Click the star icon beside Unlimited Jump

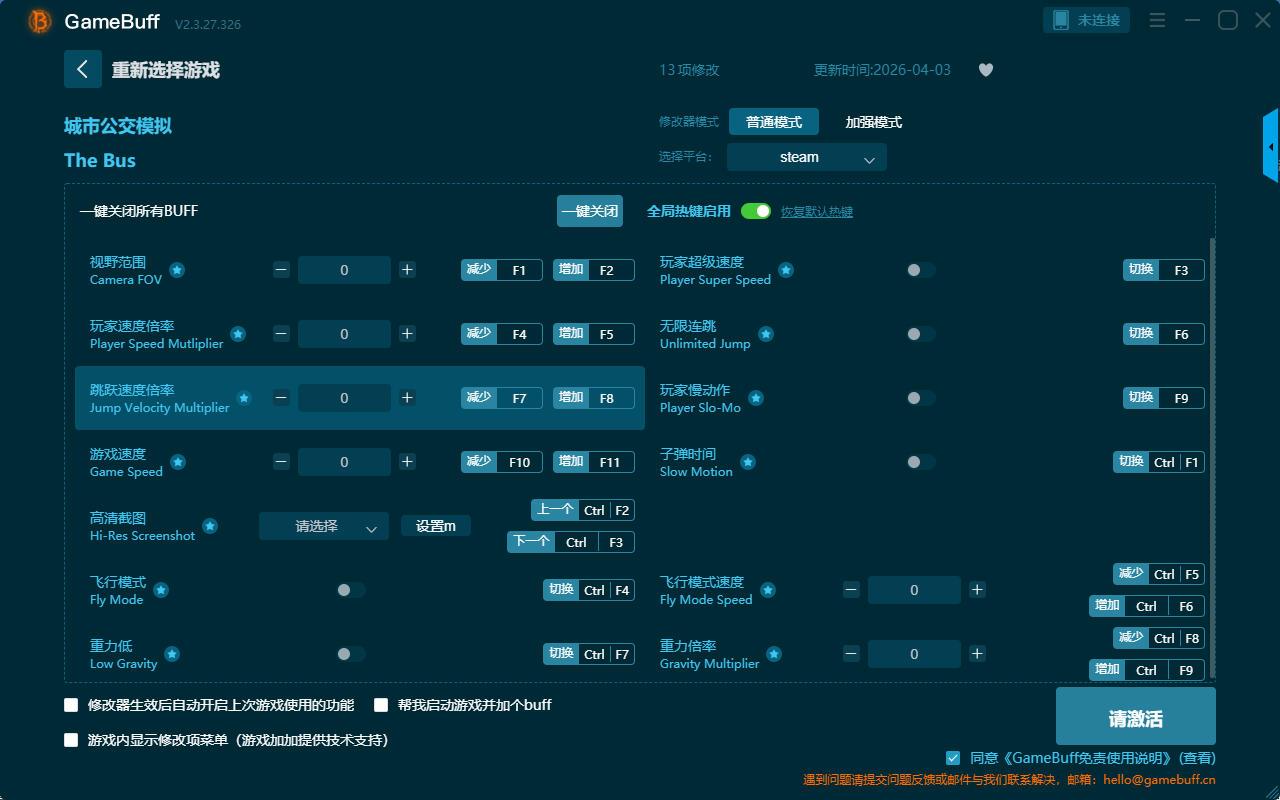tap(765, 334)
